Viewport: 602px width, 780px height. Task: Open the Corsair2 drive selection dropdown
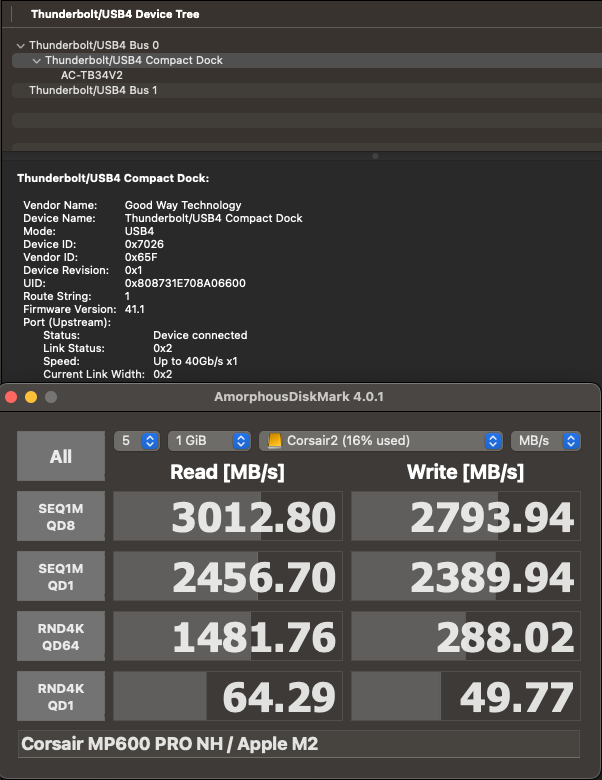pos(381,441)
